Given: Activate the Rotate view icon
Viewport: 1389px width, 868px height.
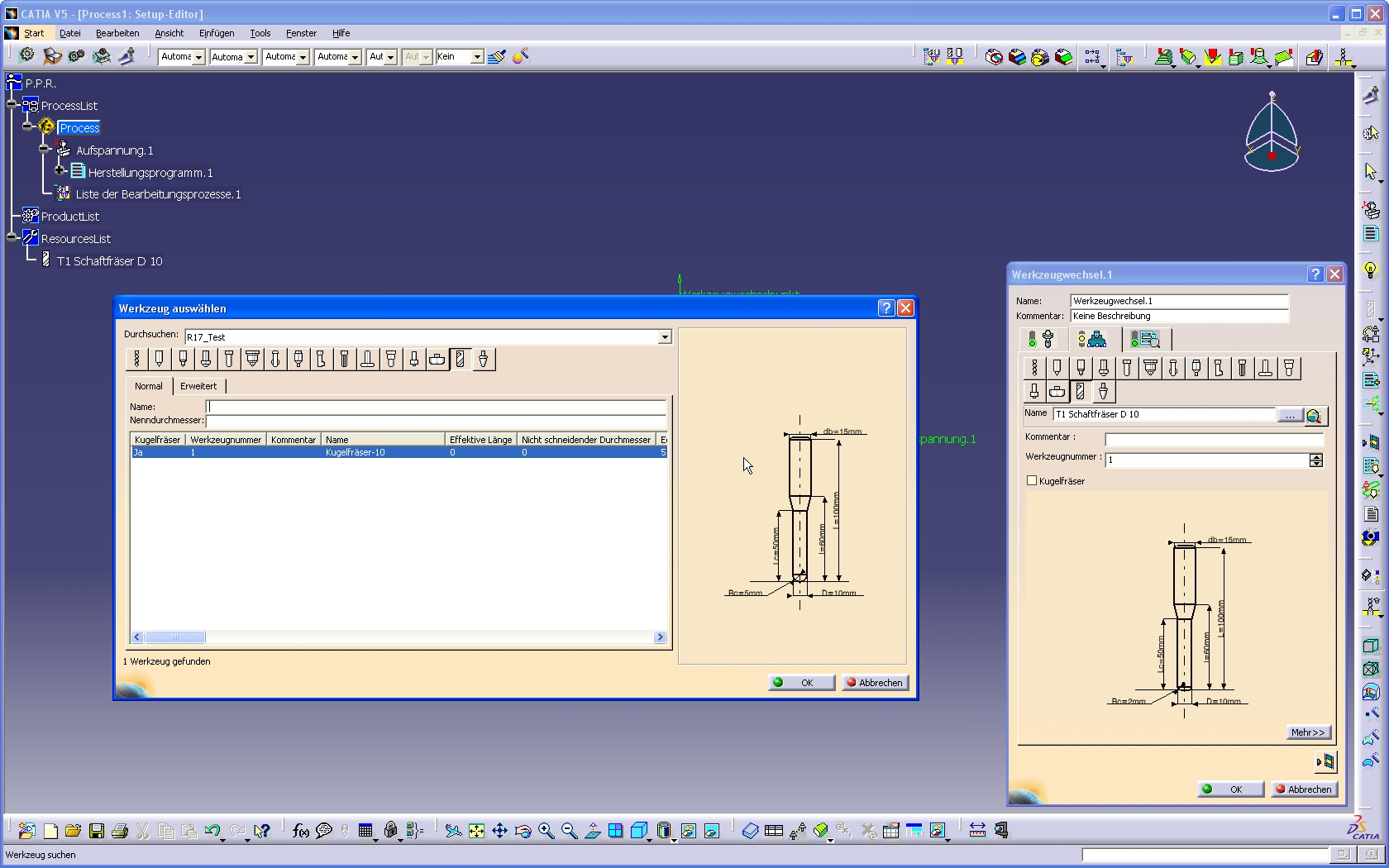Looking at the screenshot, I should coord(523,831).
